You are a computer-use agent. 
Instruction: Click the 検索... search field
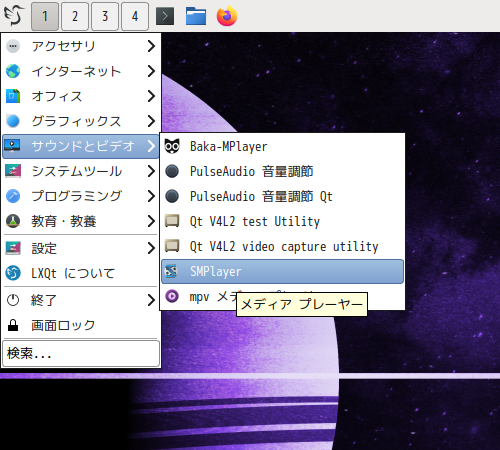coord(81,353)
